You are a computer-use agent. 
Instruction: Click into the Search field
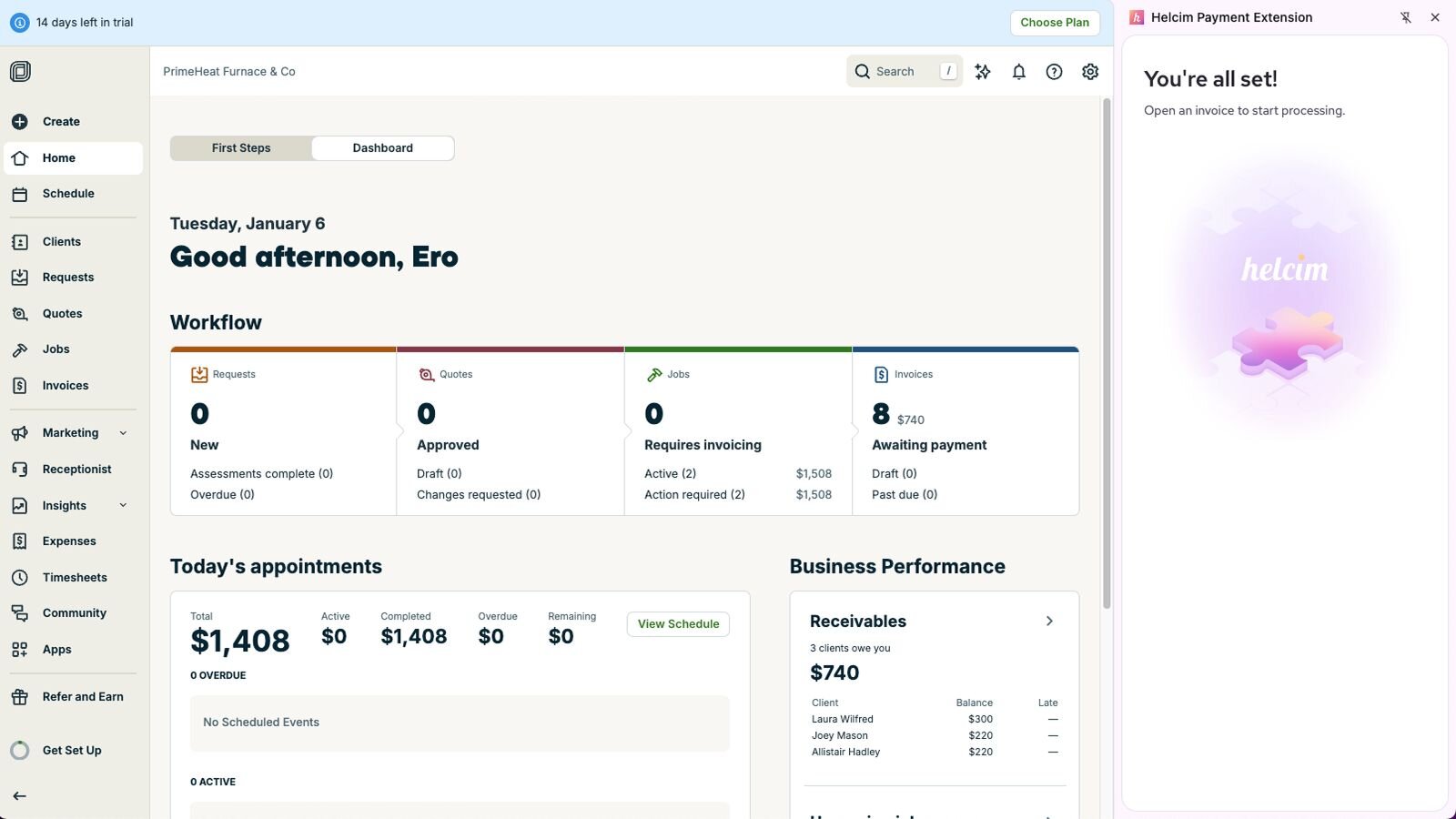(895, 72)
